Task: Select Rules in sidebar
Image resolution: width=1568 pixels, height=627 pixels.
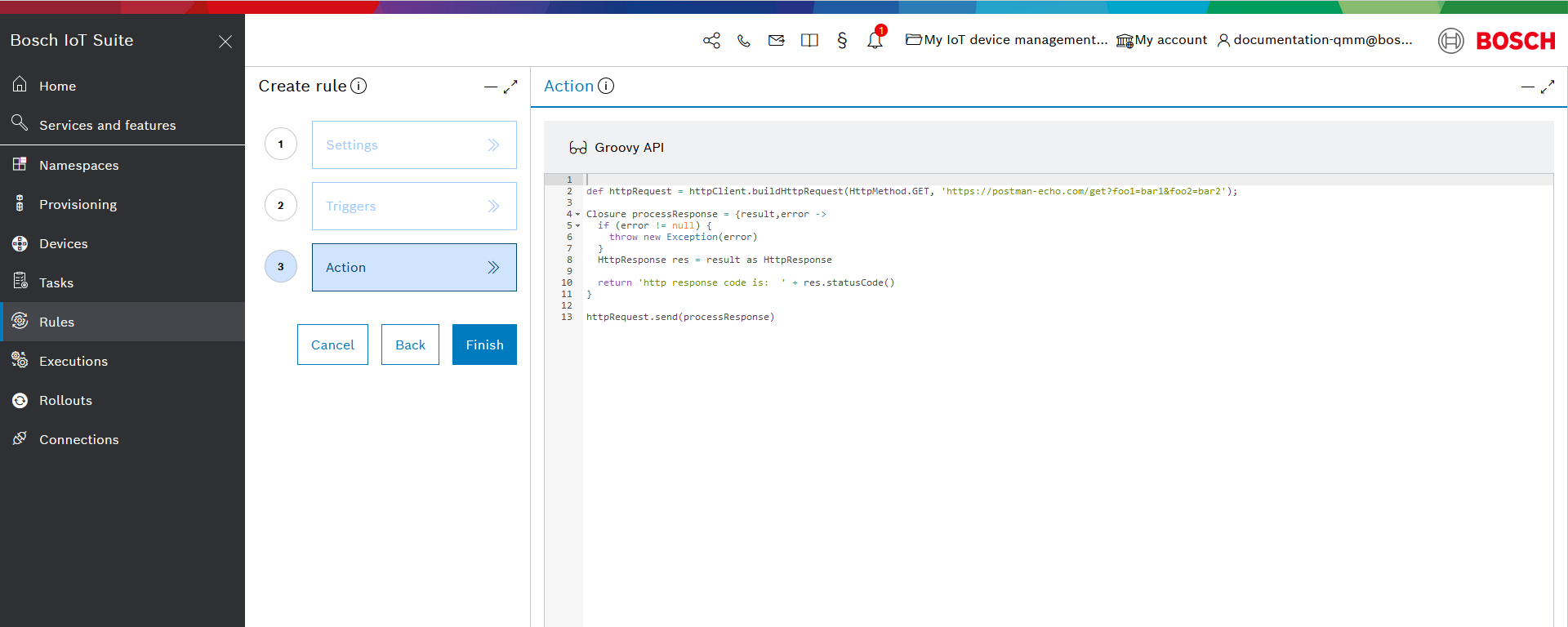Action: coord(122,322)
